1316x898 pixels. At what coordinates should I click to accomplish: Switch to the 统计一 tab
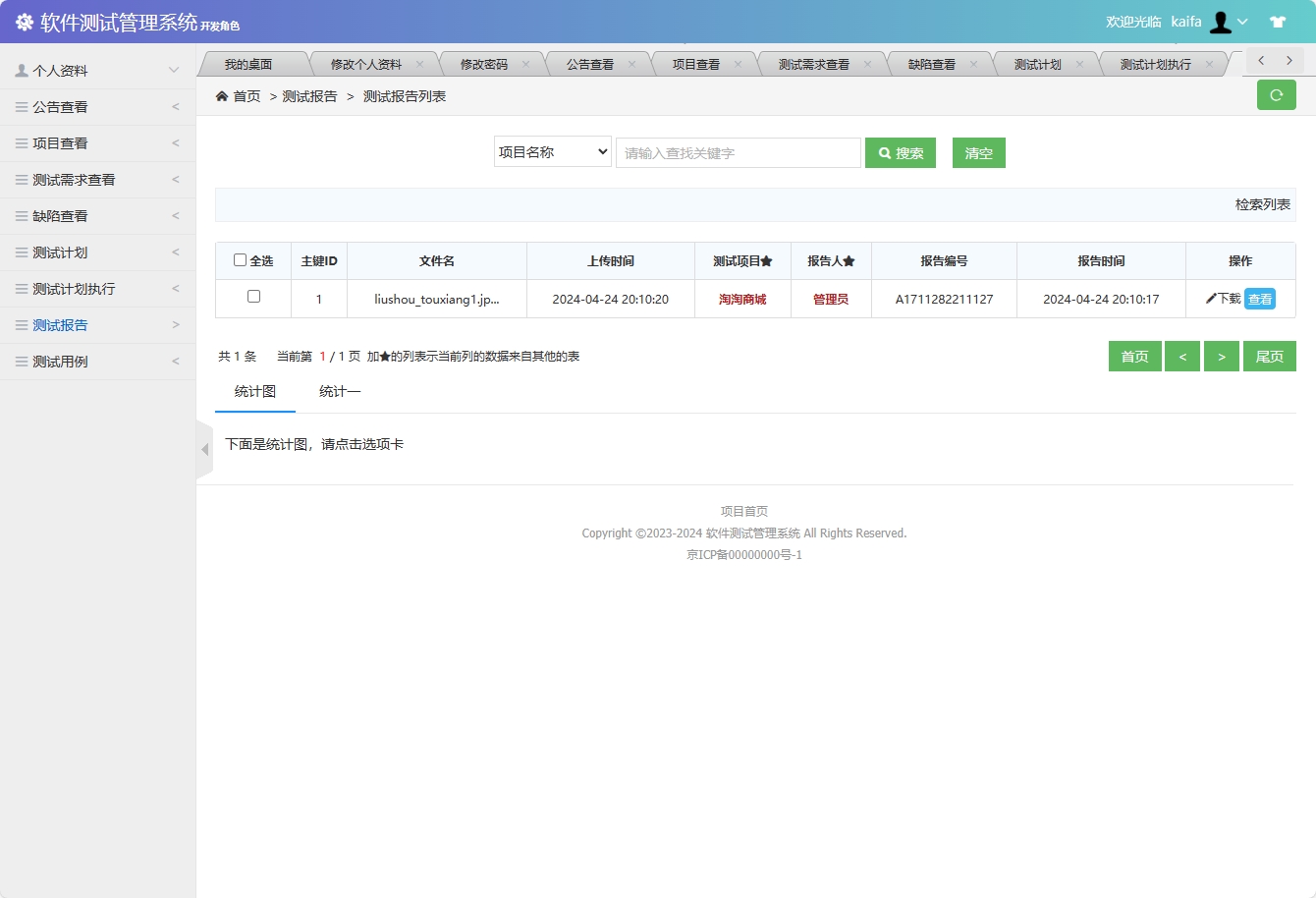click(x=340, y=390)
